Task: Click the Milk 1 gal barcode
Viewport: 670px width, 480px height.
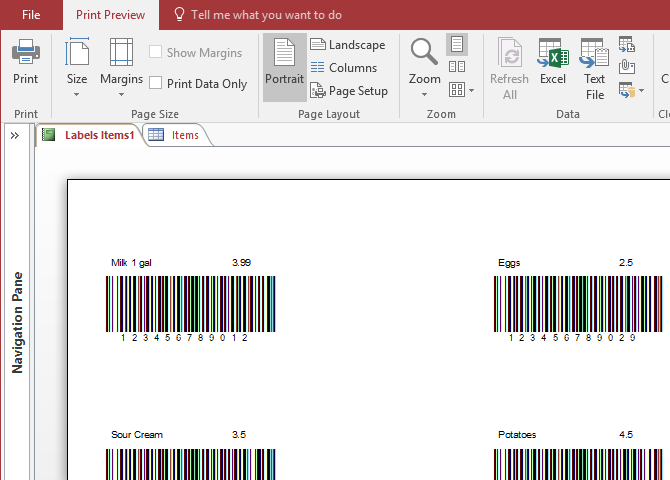Action: (191, 303)
